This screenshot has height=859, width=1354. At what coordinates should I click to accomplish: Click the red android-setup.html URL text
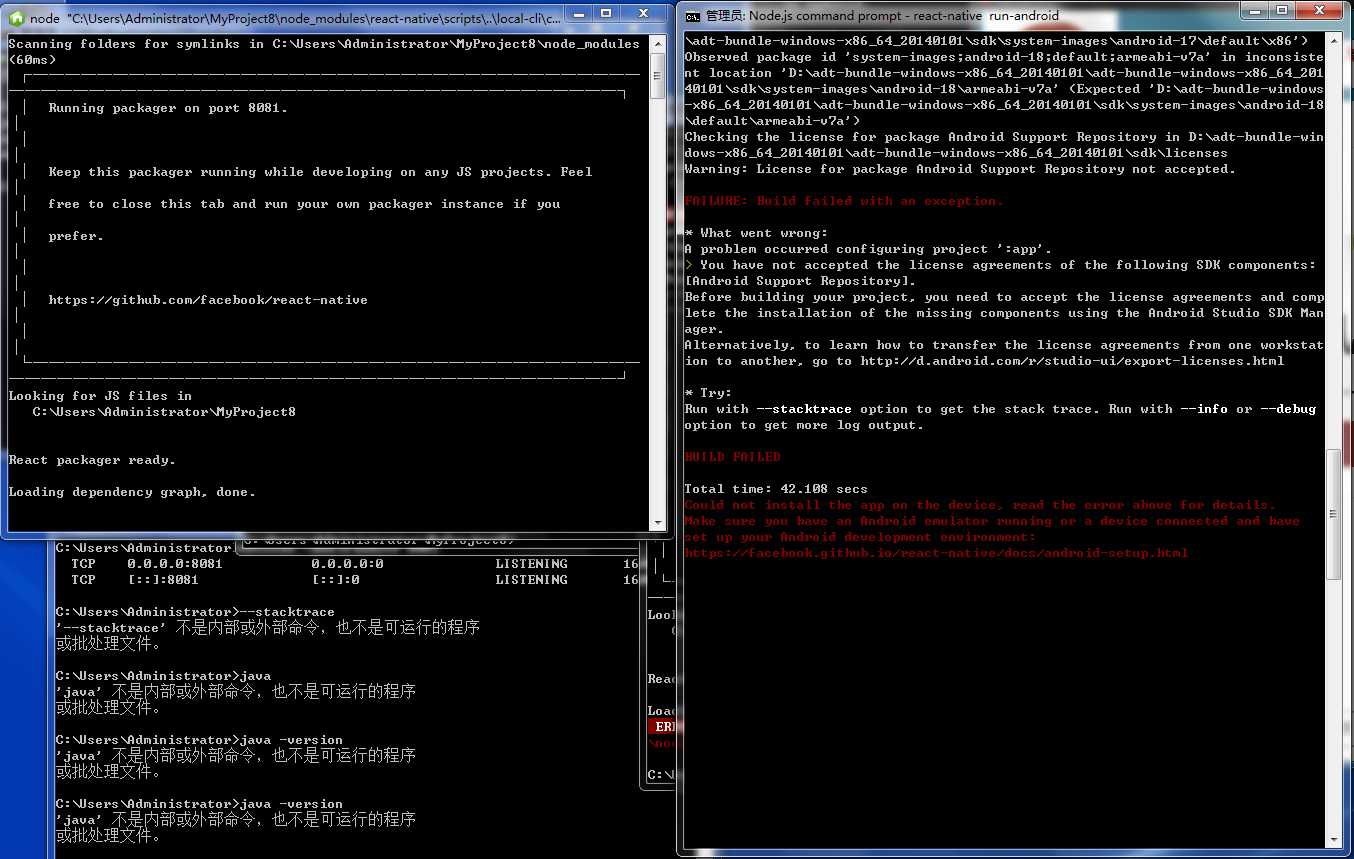(936, 553)
